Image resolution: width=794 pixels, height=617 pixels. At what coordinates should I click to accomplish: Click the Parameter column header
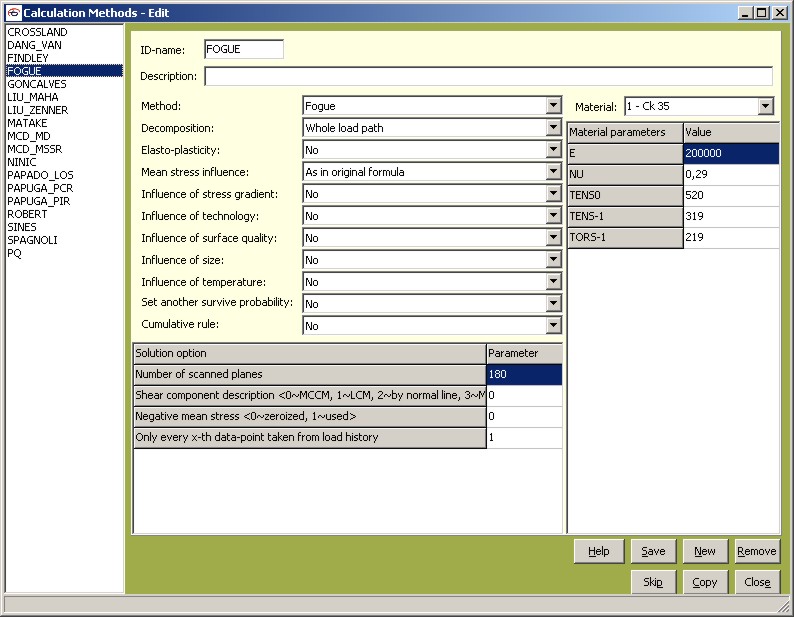point(524,353)
